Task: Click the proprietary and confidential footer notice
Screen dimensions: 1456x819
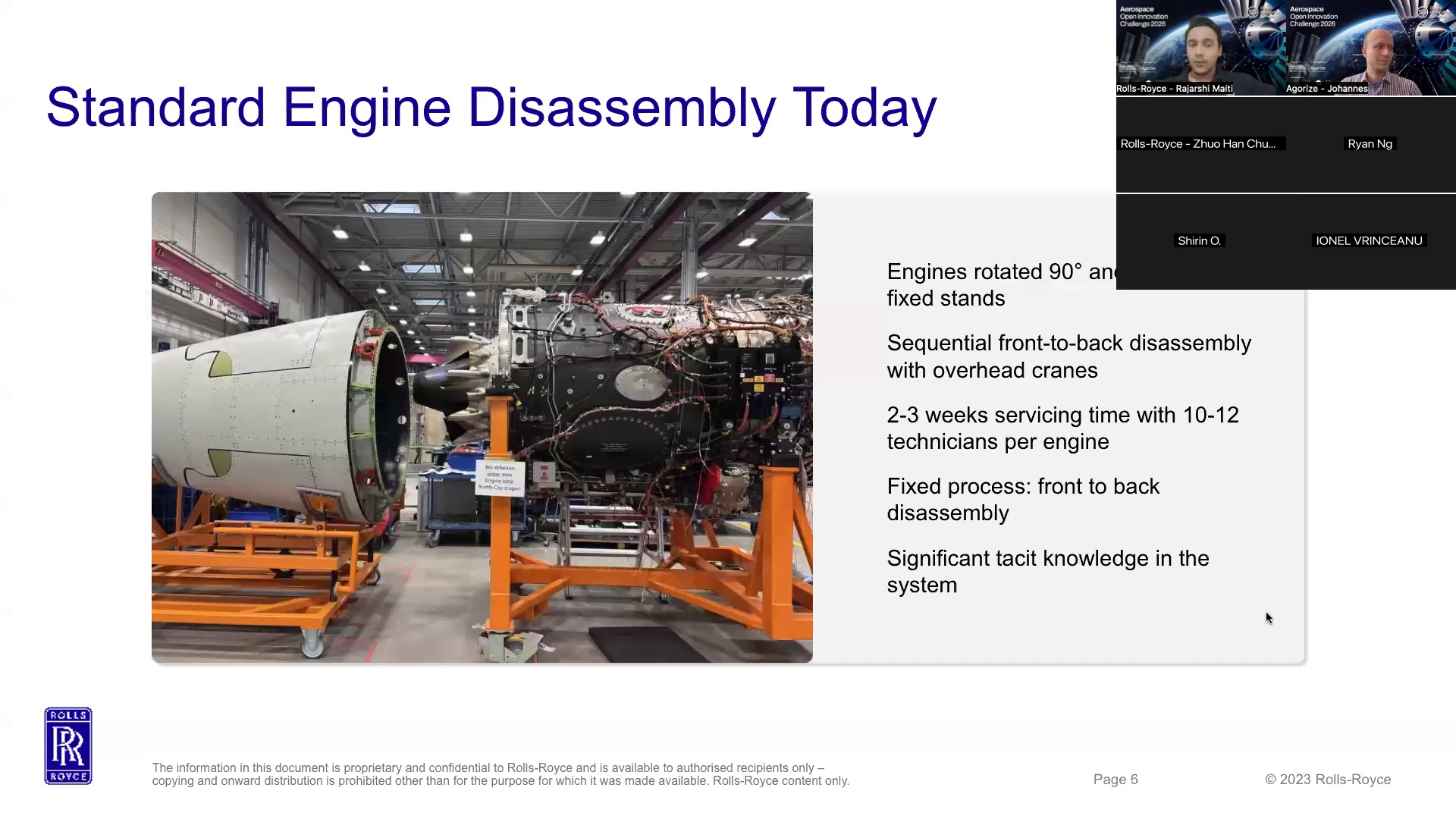Action: pos(500,774)
